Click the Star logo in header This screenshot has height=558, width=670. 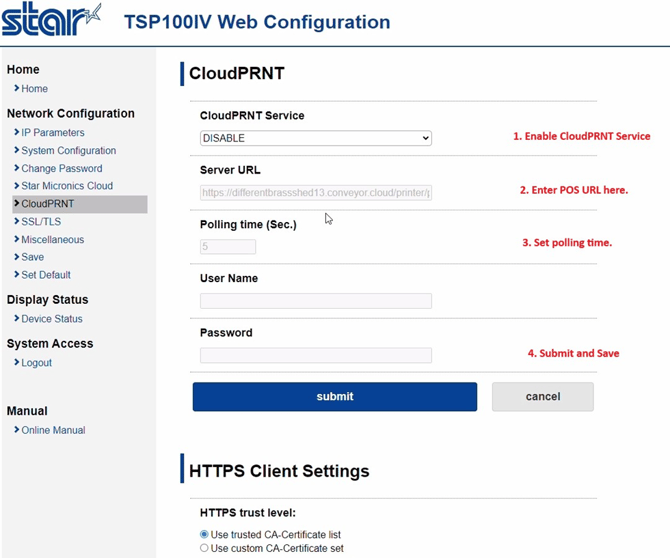pos(52,20)
